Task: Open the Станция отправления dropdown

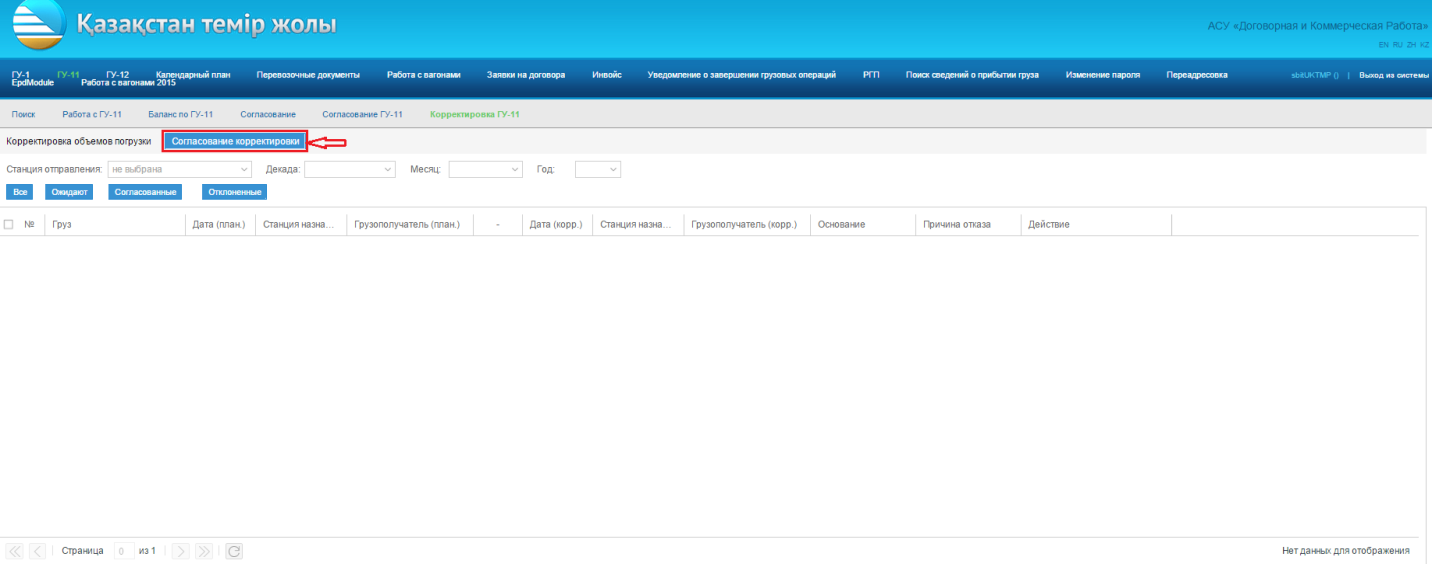Action: pyautogui.click(x=180, y=170)
